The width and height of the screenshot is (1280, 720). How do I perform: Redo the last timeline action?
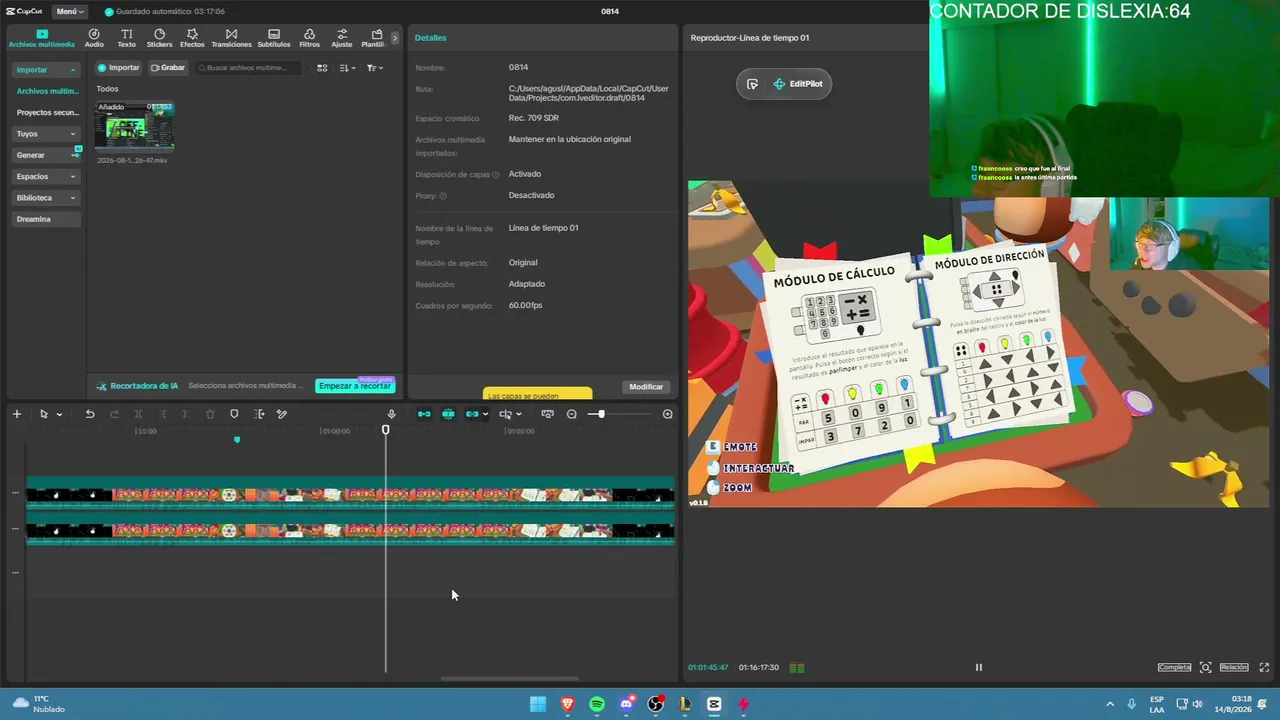pyautogui.click(x=114, y=414)
